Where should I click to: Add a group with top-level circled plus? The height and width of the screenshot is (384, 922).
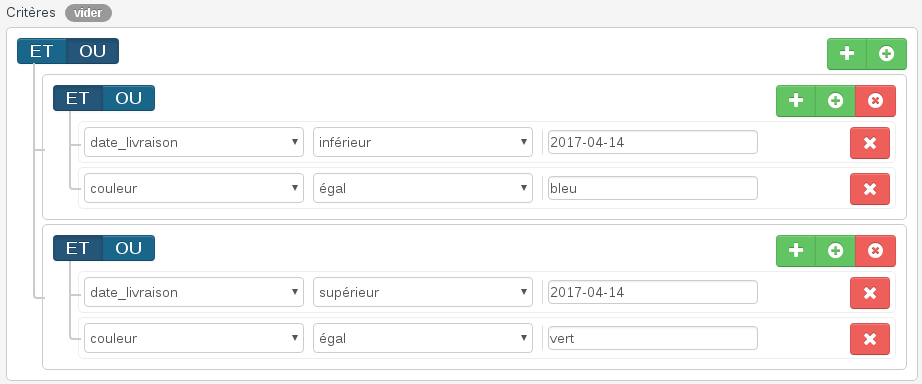tap(887, 54)
